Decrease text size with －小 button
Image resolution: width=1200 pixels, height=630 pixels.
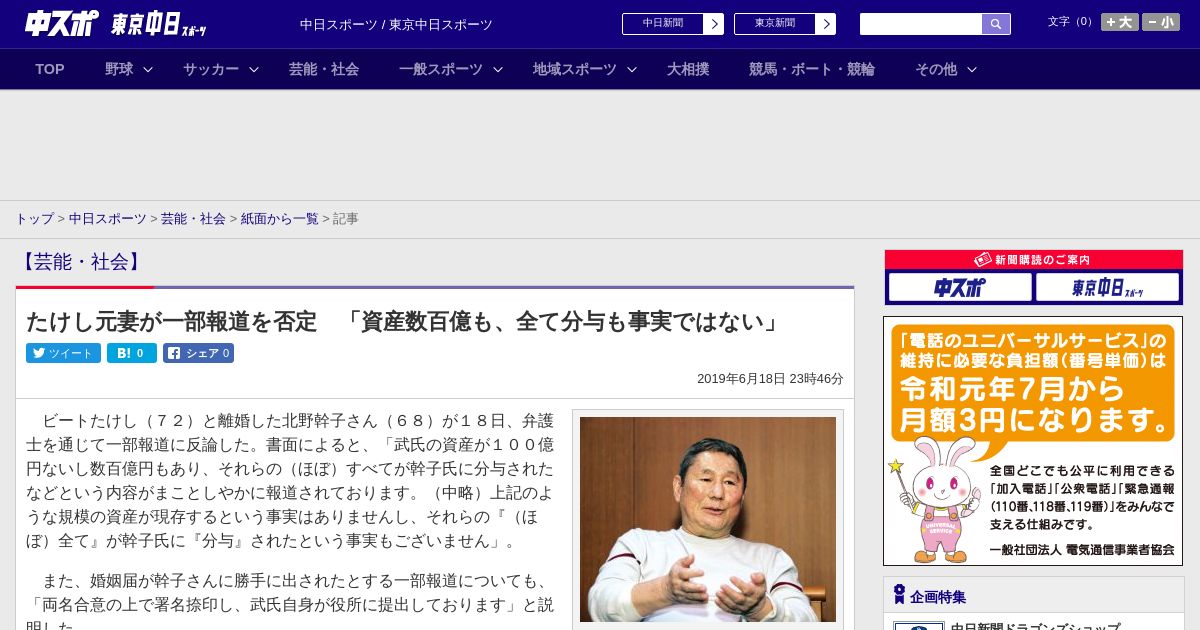1161,22
